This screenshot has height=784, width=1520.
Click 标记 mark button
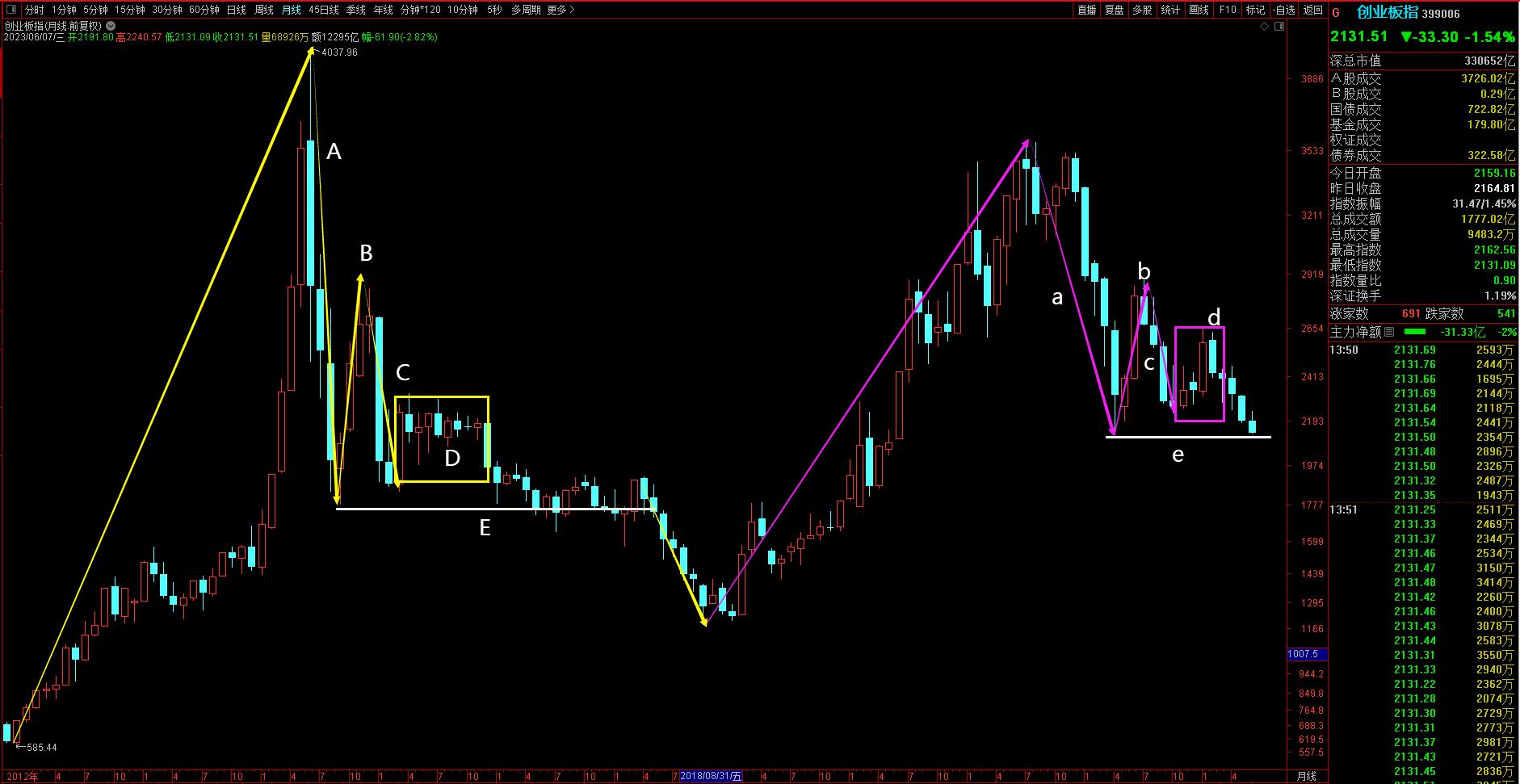(1255, 10)
